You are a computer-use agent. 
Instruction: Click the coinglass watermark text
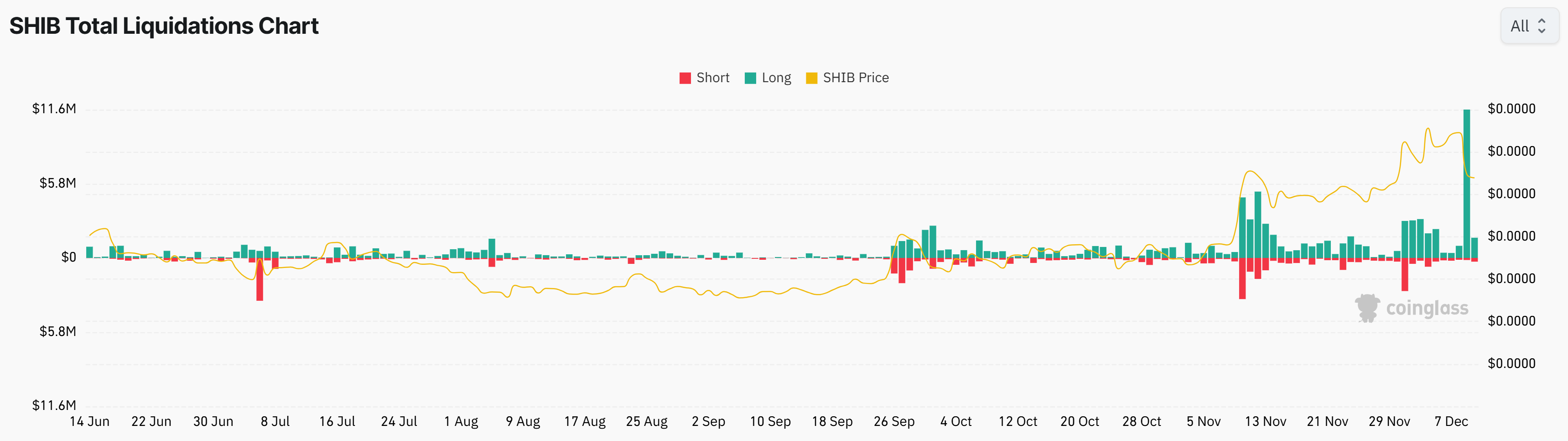tap(1427, 308)
